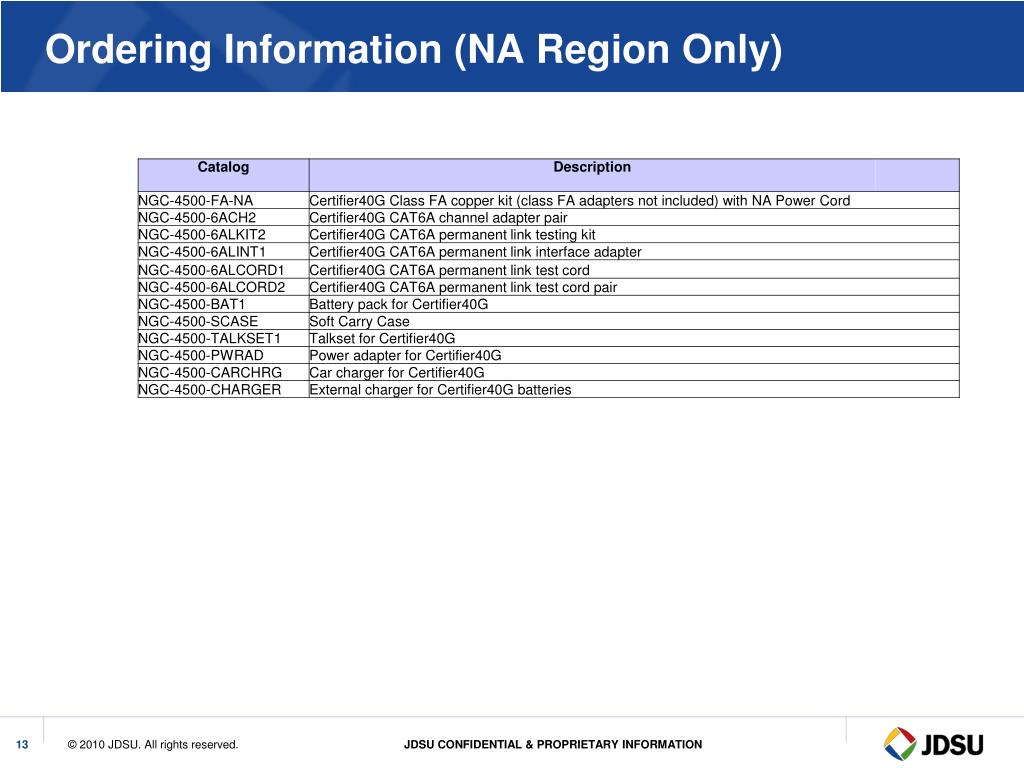Click catalog cell NGC-4500-FA-NA
The image size is (1024, 768).
(223, 200)
